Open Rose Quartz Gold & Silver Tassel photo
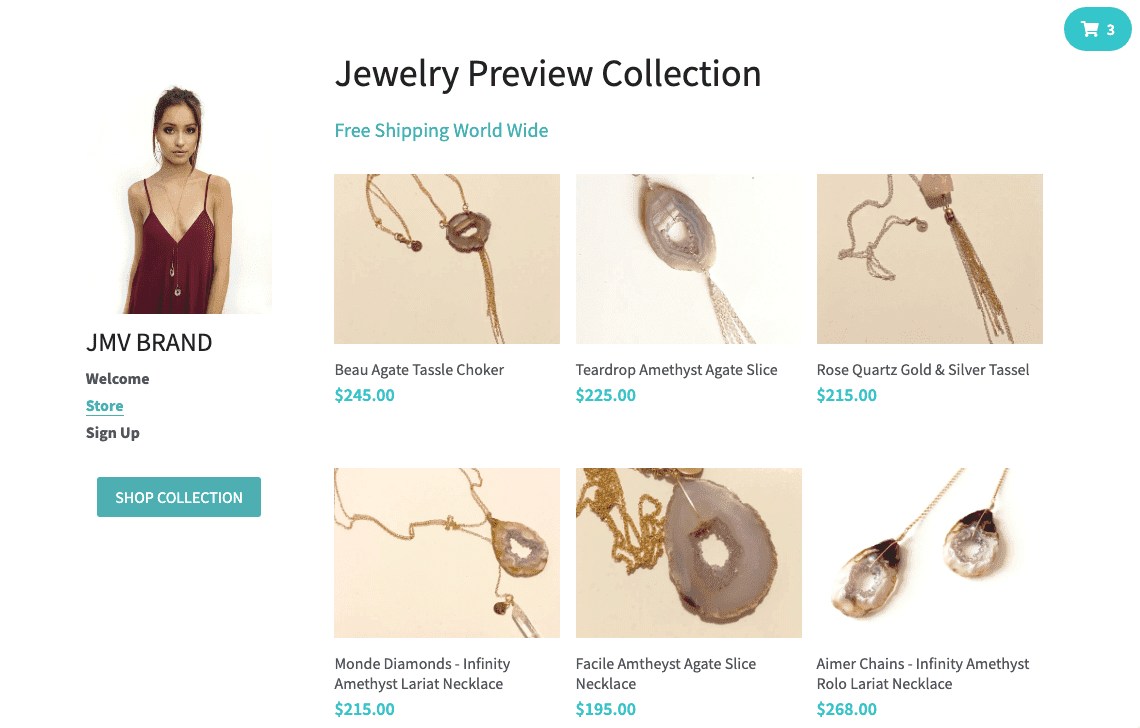This screenshot has height=728, width=1140. [x=930, y=259]
